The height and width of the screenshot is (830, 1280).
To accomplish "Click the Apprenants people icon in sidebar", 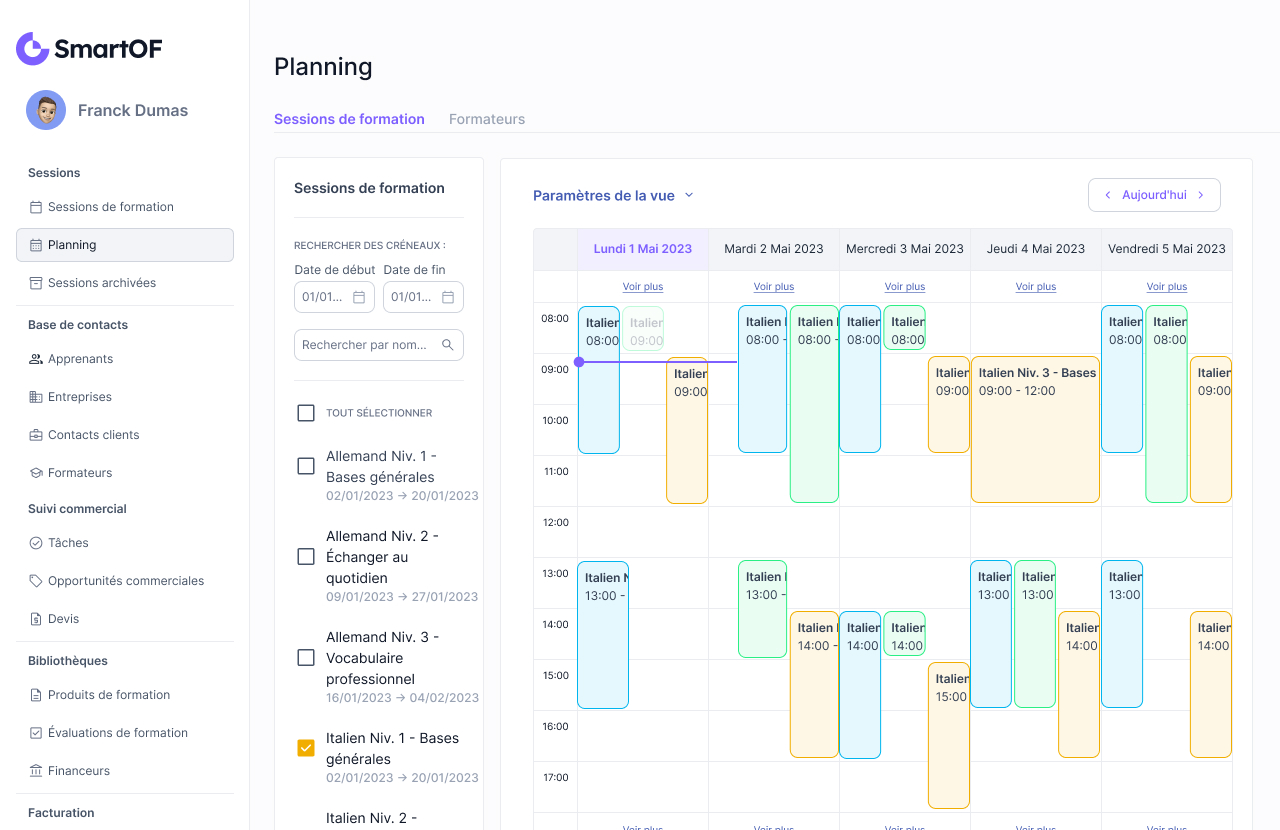I will (x=36, y=359).
